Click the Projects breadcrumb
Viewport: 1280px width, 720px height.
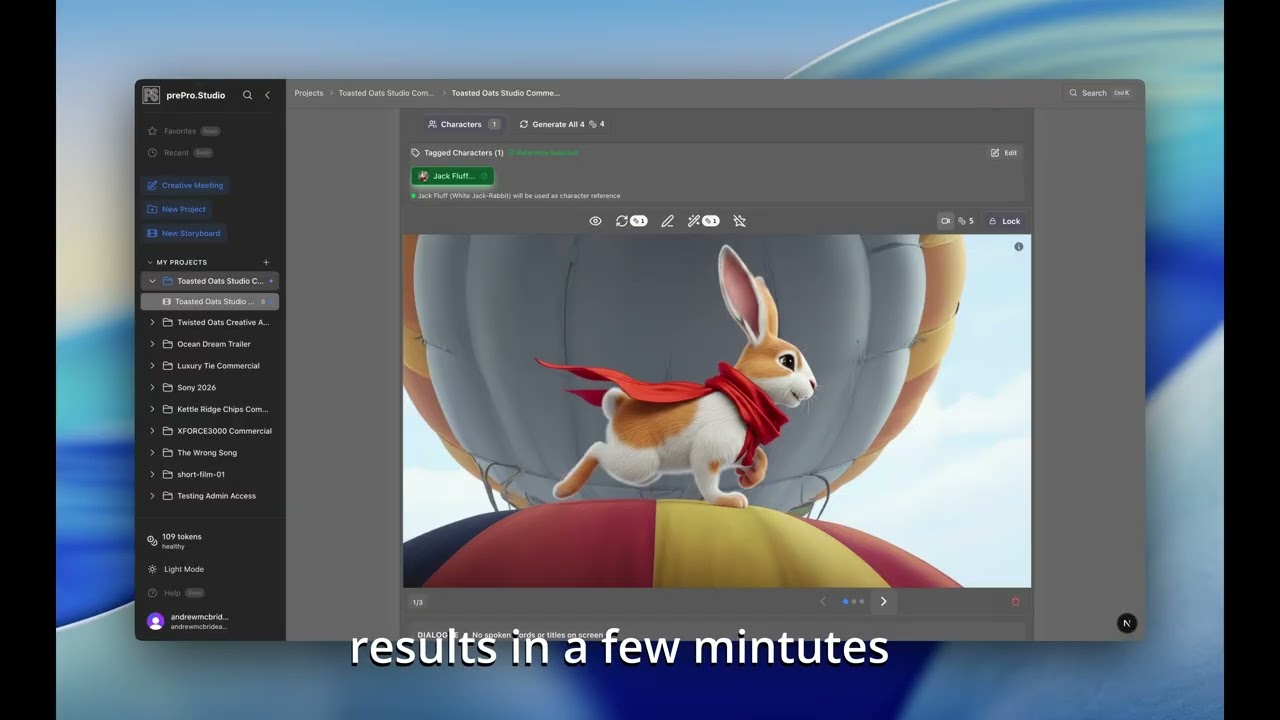click(x=309, y=93)
